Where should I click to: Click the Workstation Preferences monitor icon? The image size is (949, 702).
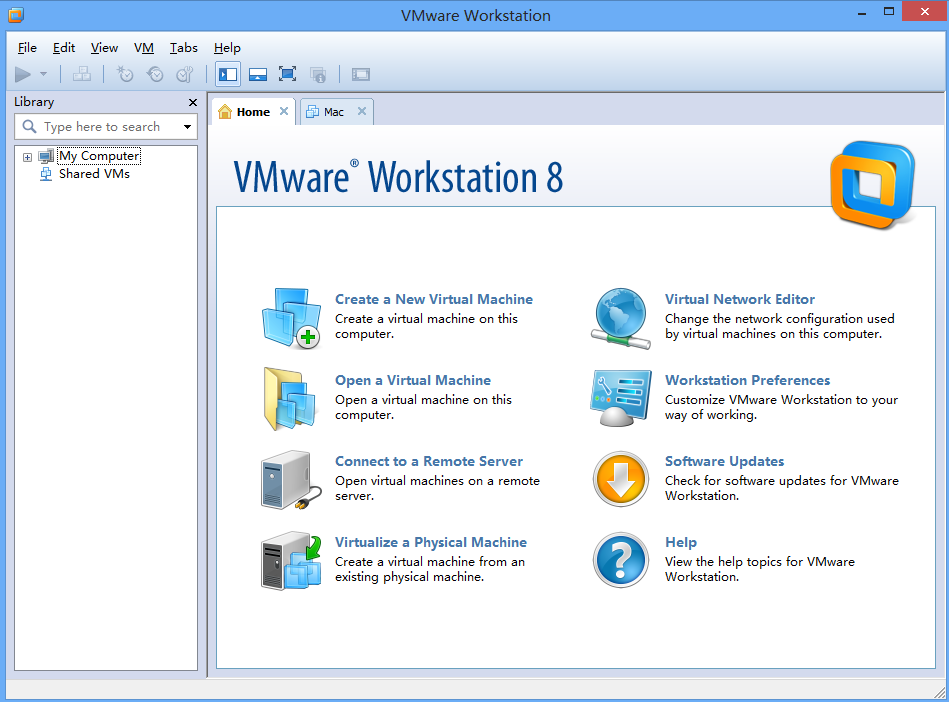621,398
